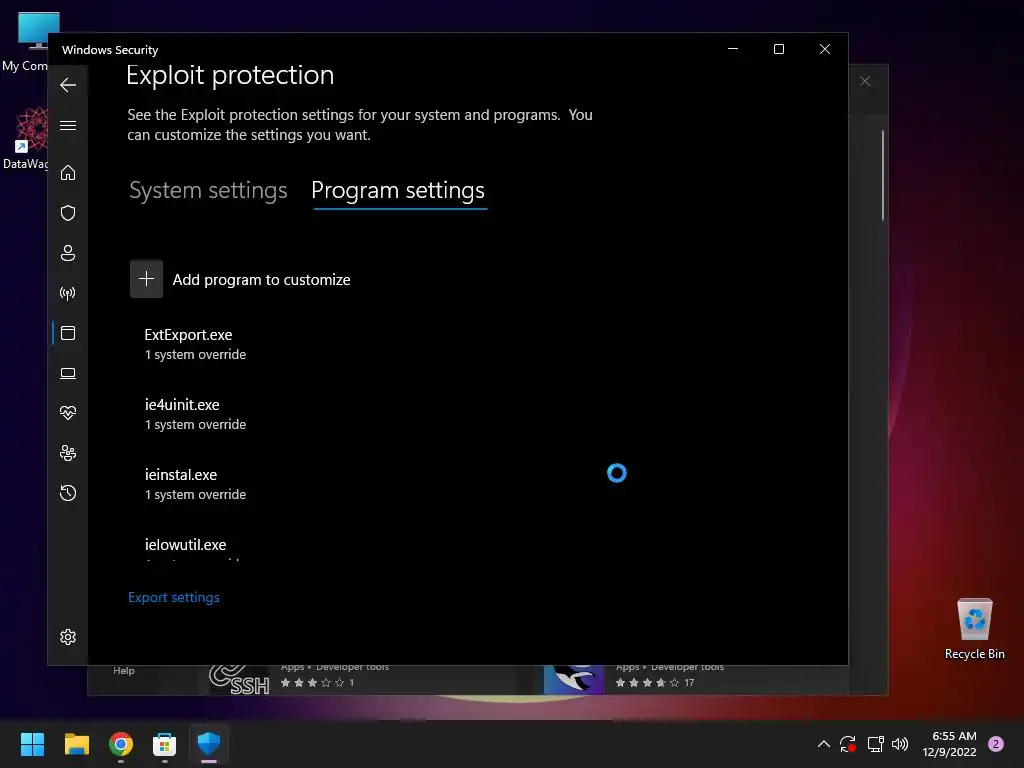Click the Export settings link

(x=174, y=597)
